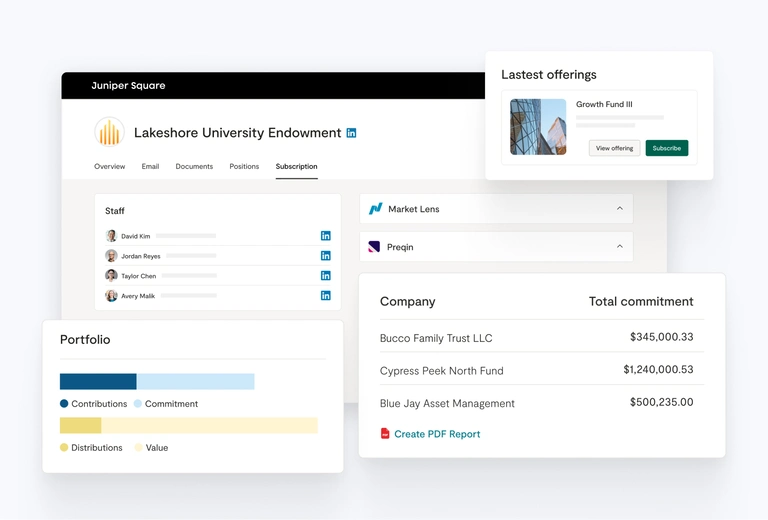Click the View offering button
This screenshot has height=520, width=768.
pos(615,148)
